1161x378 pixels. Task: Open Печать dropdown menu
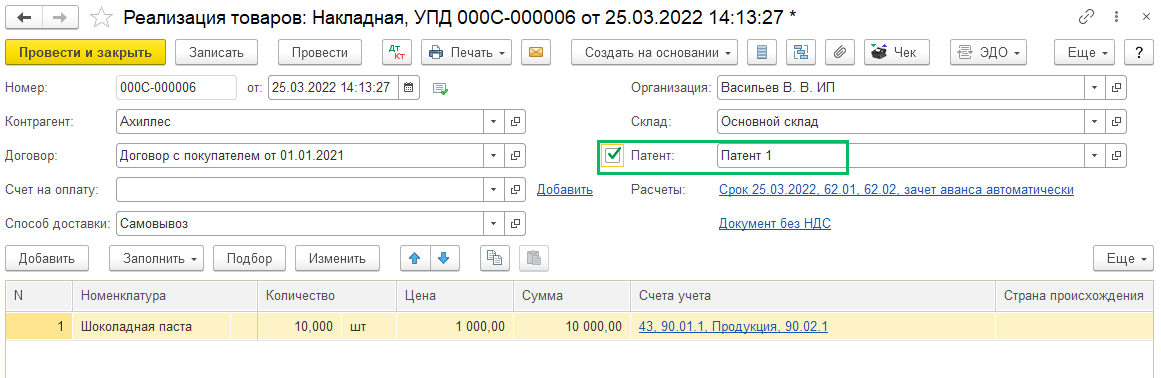(467, 53)
